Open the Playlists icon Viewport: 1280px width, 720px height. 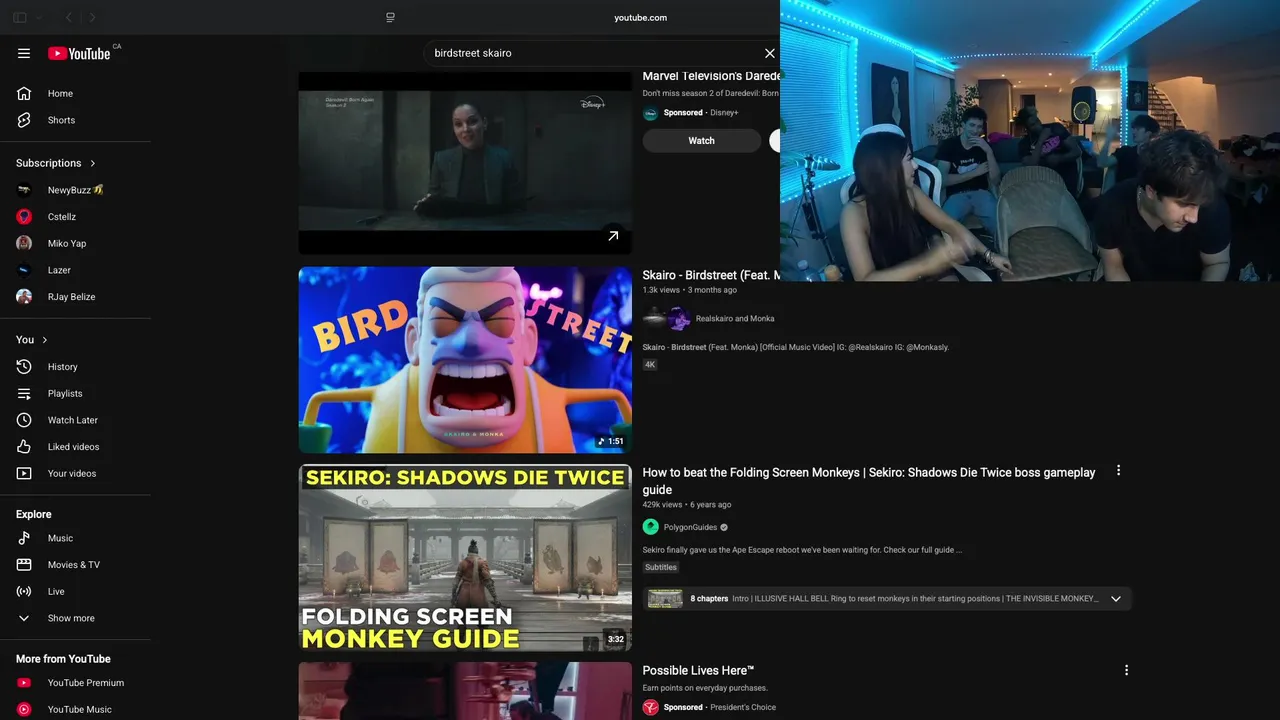[24, 394]
